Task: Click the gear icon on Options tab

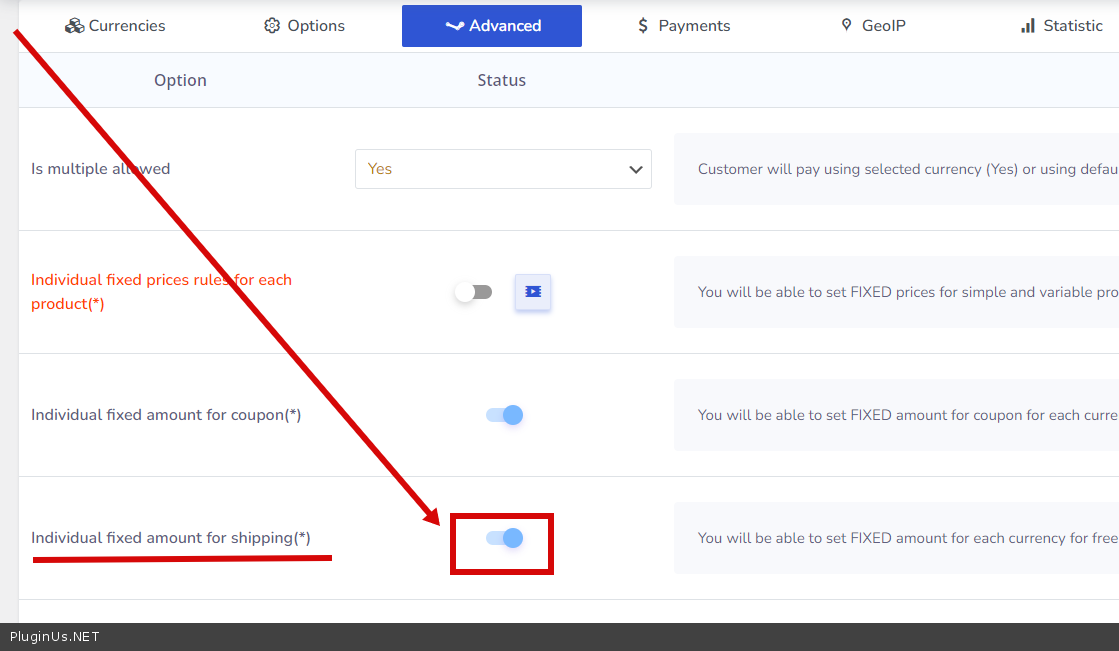Action: pos(272,26)
